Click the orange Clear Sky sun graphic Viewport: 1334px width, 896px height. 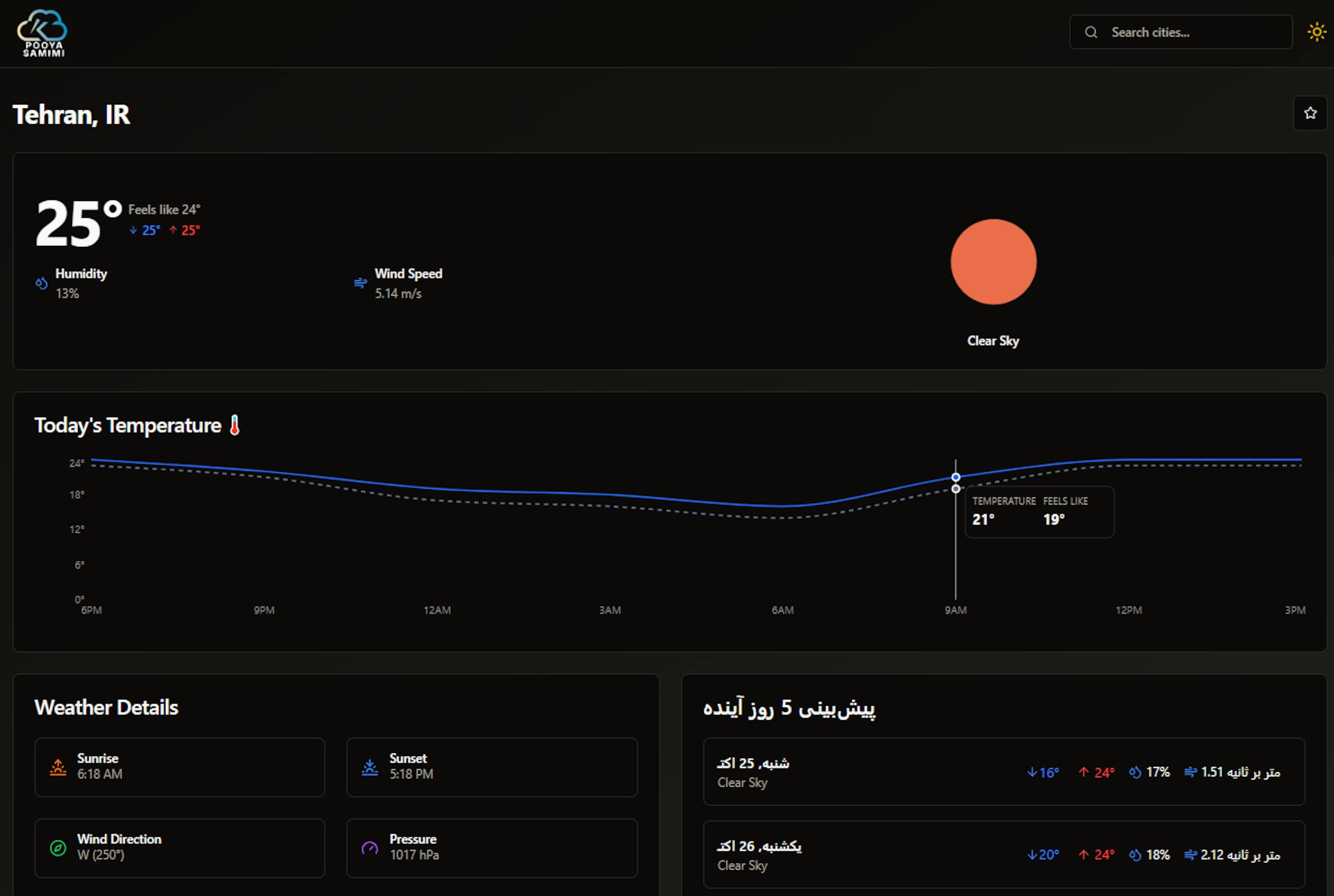click(x=993, y=262)
